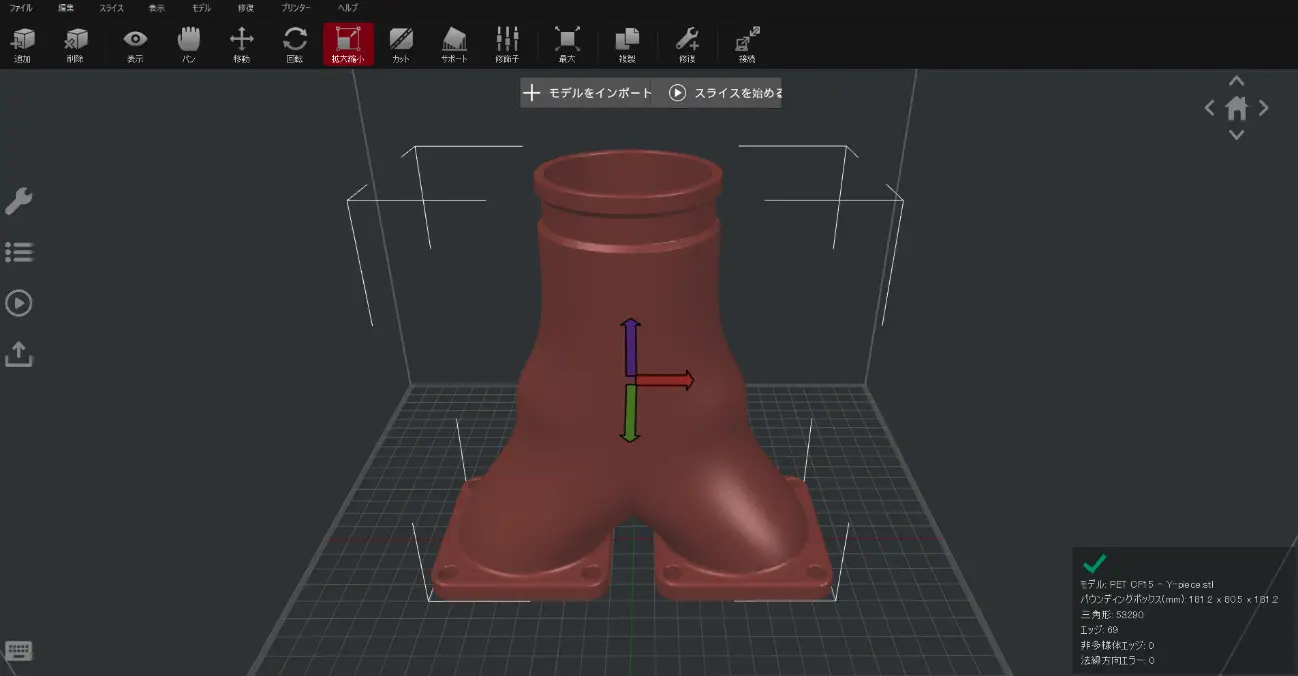Open the スライス (Slice) menu

tap(111, 8)
